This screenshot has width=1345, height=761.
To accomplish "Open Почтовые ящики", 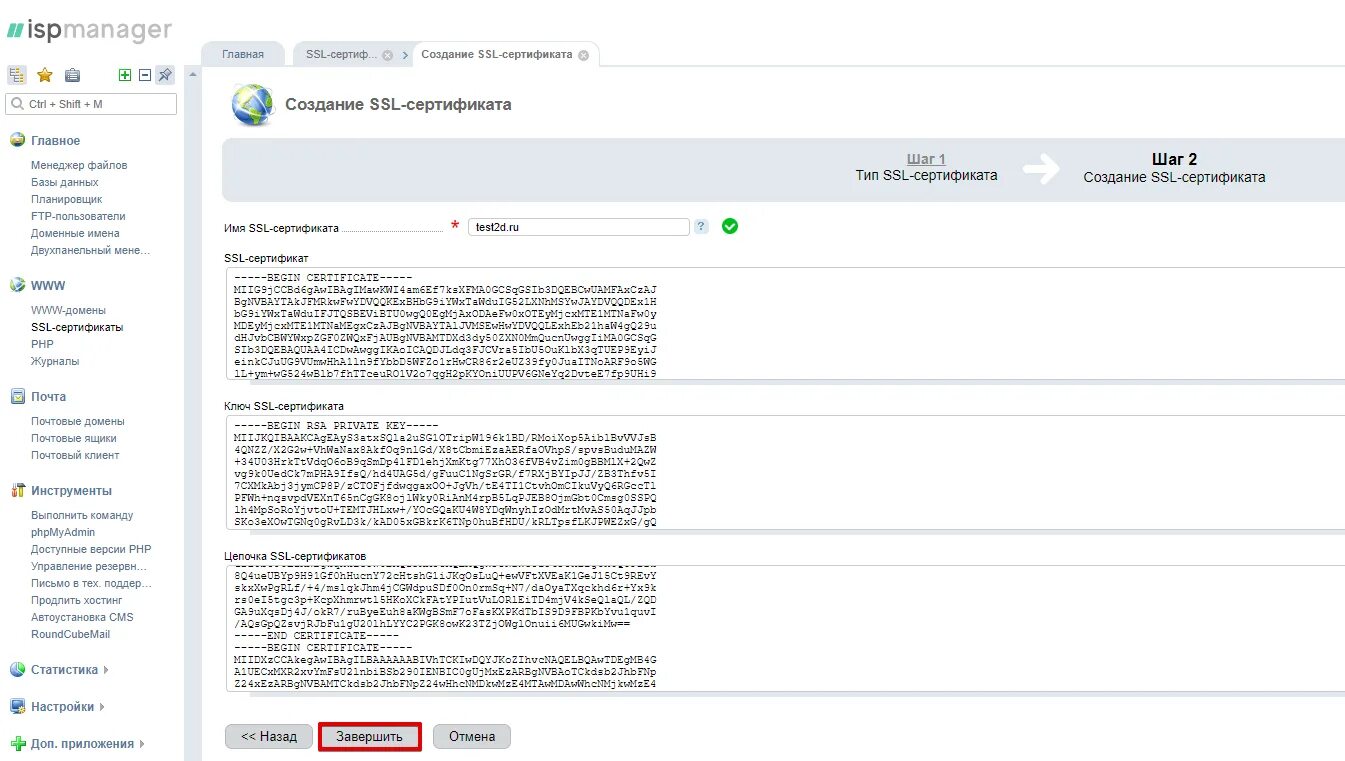I will point(74,438).
